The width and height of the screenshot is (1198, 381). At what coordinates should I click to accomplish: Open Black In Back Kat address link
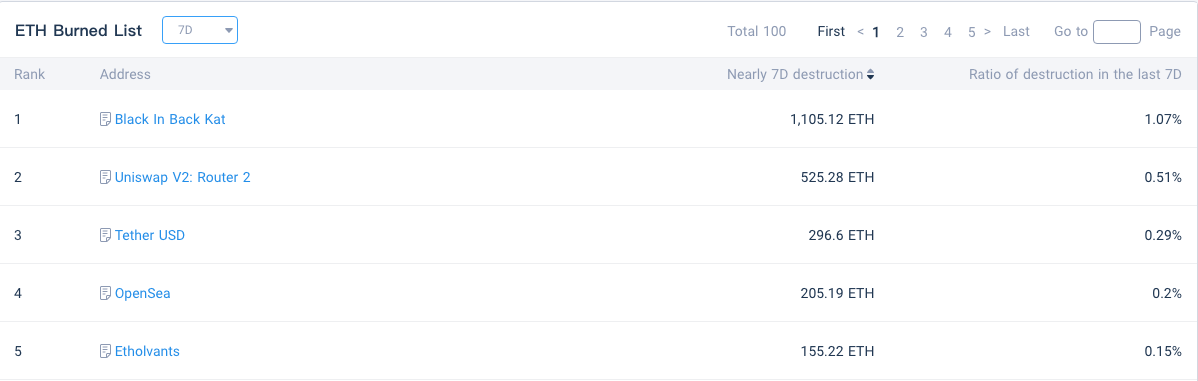[170, 119]
